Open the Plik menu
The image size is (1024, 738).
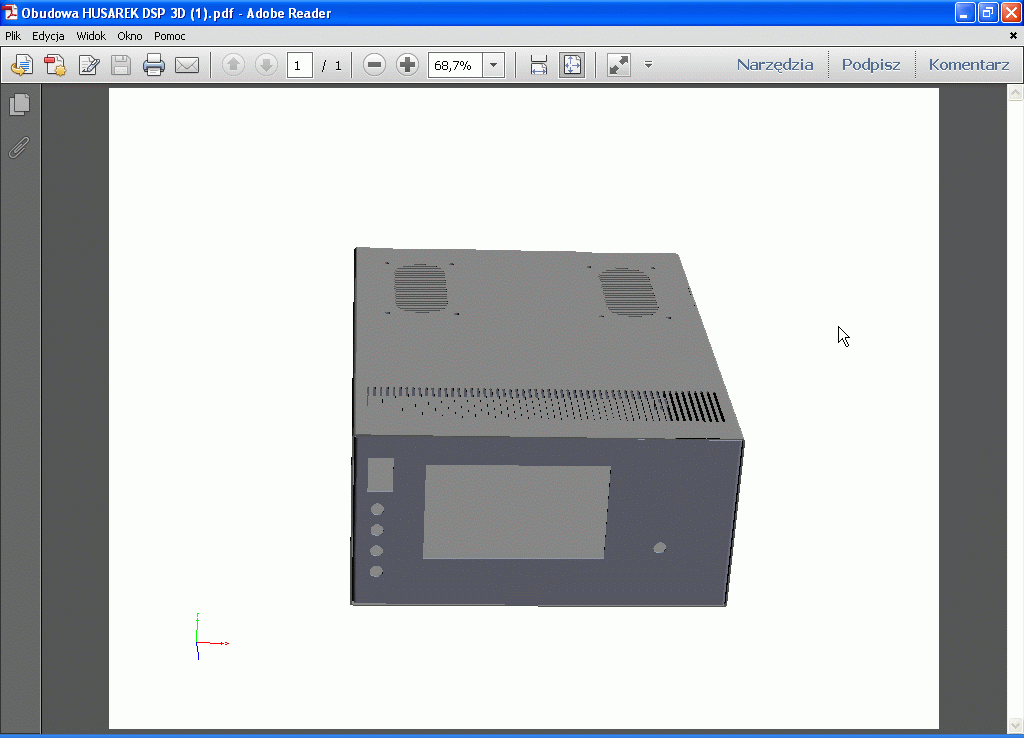(13, 36)
